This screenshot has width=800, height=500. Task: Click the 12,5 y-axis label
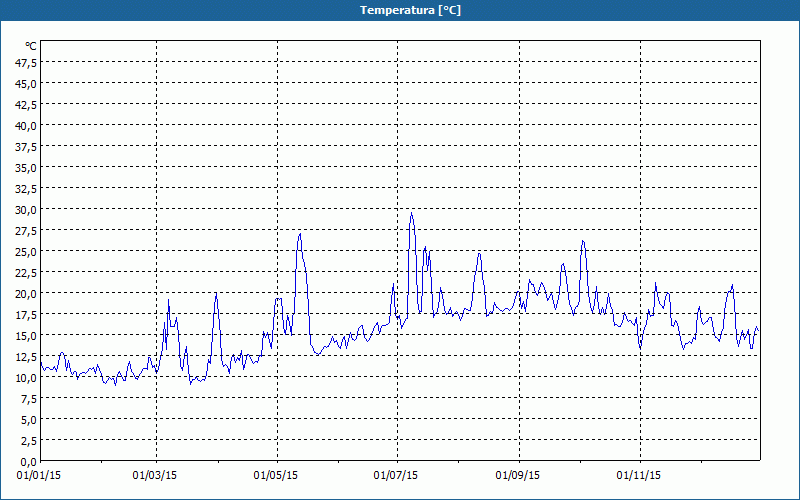point(26,357)
